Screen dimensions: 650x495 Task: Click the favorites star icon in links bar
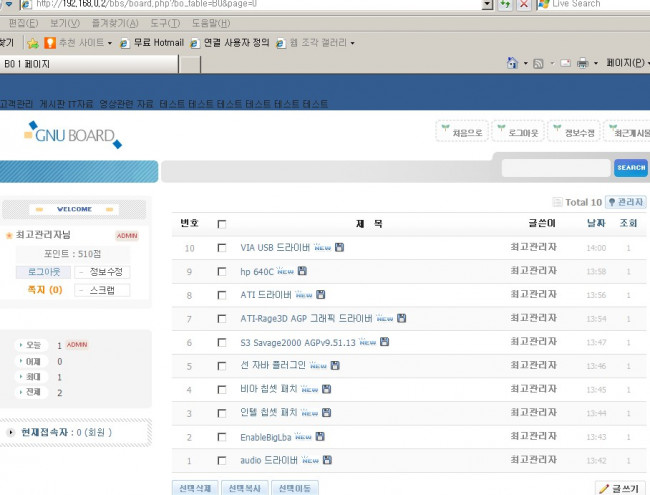click(x=32, y=43)
